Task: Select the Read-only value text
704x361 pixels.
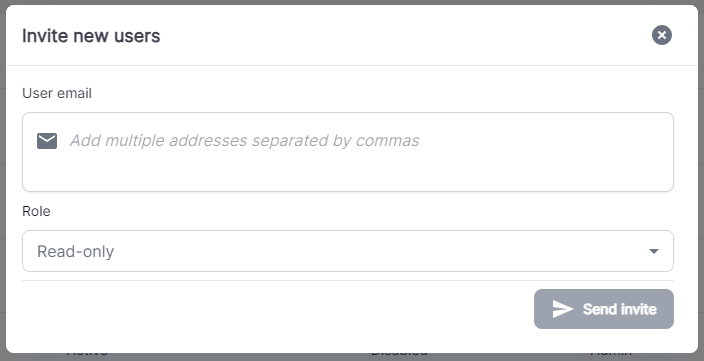Action: [x=75, y=251]
